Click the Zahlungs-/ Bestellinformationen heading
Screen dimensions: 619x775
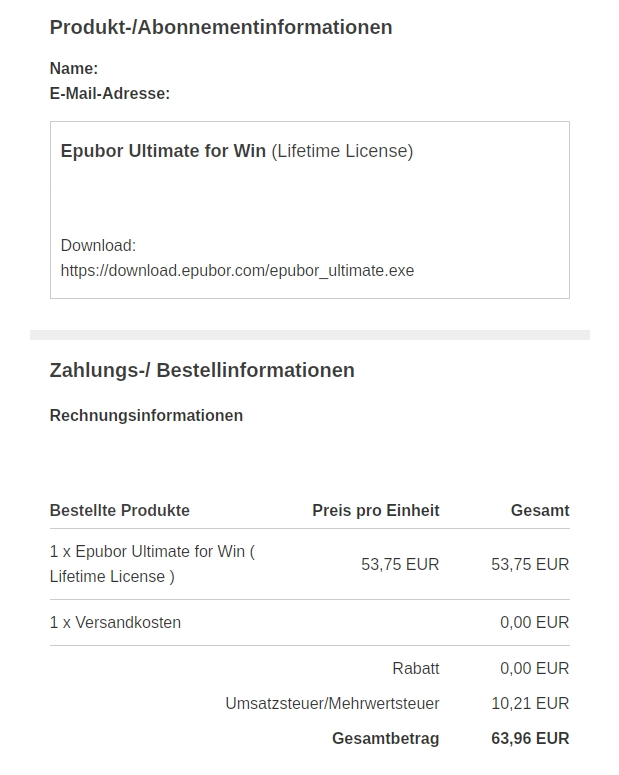(202, 370)
